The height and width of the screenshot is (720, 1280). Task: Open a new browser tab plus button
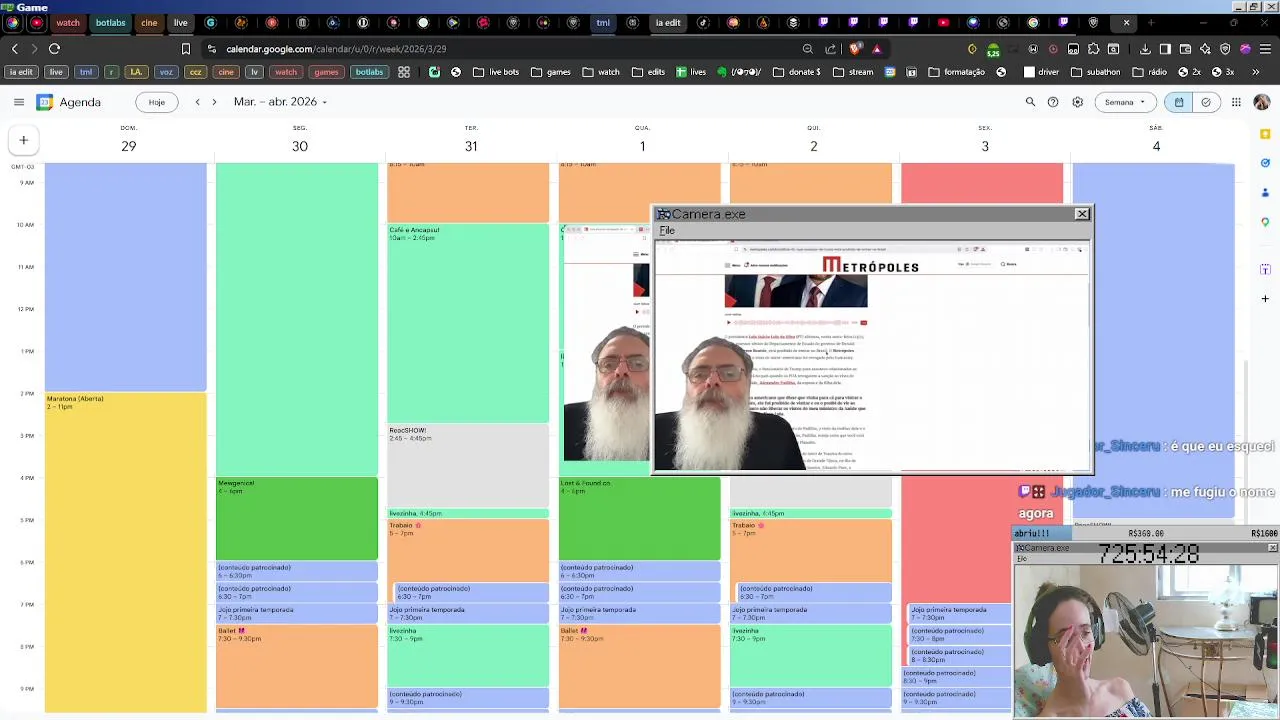click(x=1151, y=23)
